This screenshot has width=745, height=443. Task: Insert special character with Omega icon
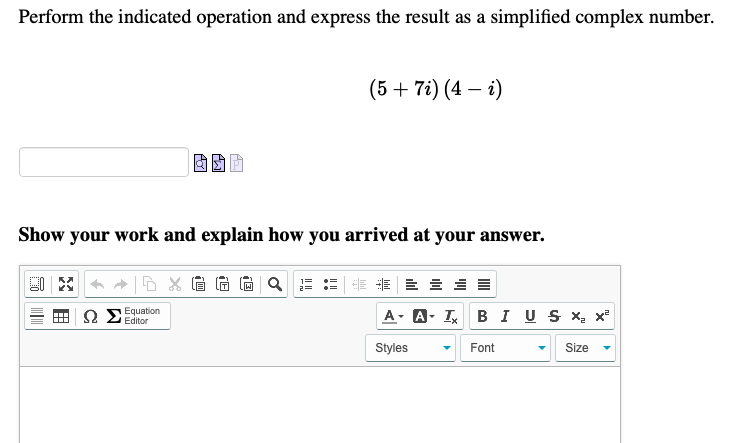pos(90,316)
